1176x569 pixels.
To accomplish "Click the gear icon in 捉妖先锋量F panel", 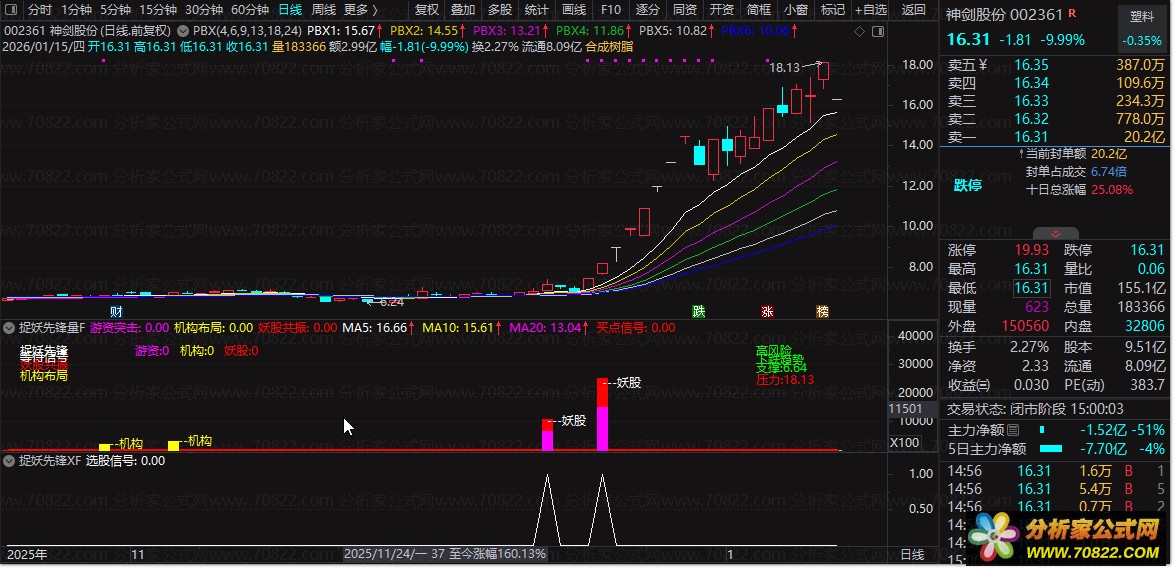I will (10, 327).
